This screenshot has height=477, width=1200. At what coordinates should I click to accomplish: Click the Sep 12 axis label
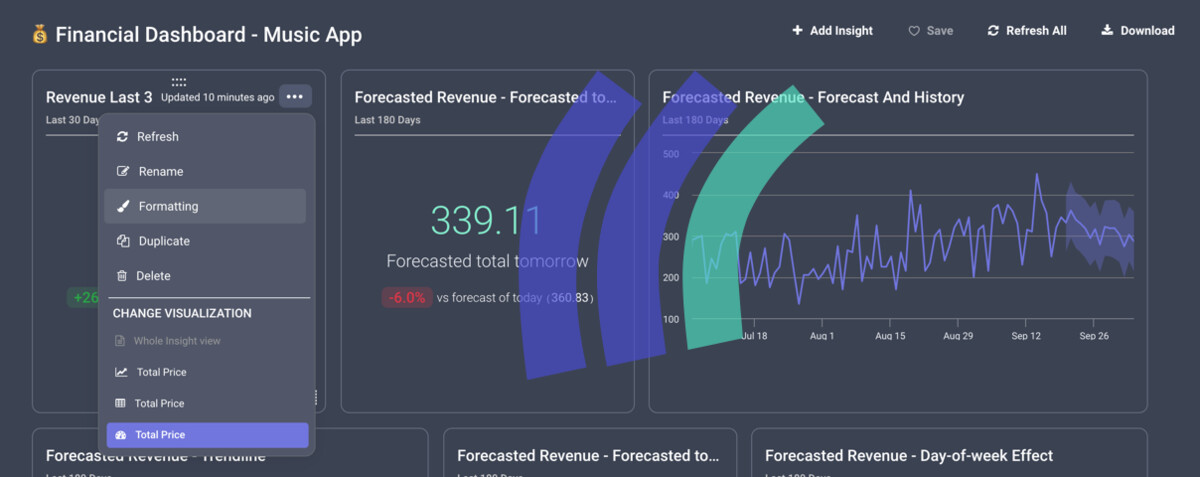pos(1026,336)
